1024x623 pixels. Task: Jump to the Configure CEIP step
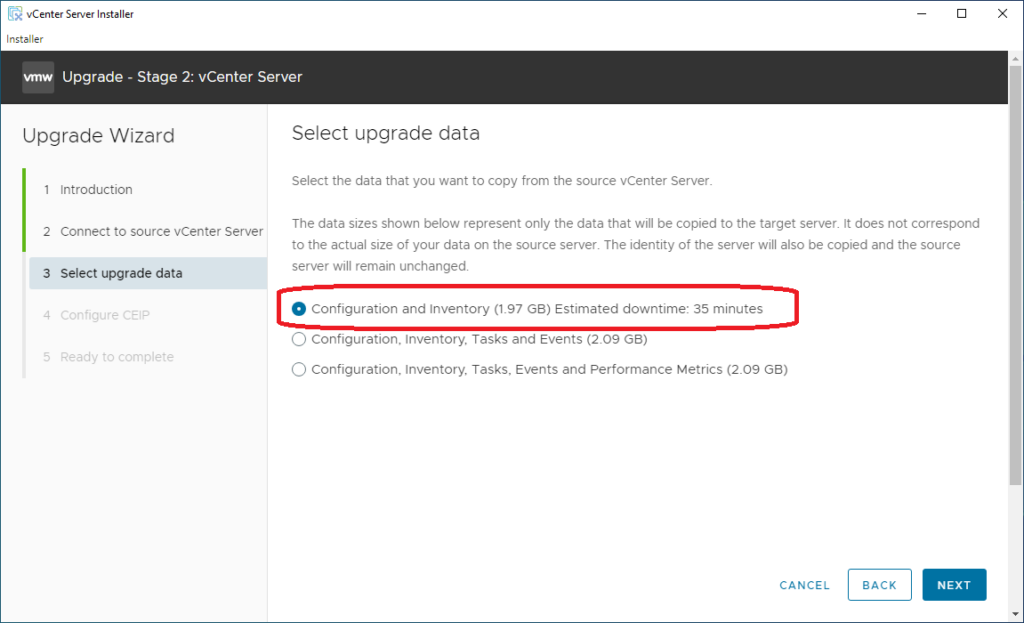[x=104, y=315]
